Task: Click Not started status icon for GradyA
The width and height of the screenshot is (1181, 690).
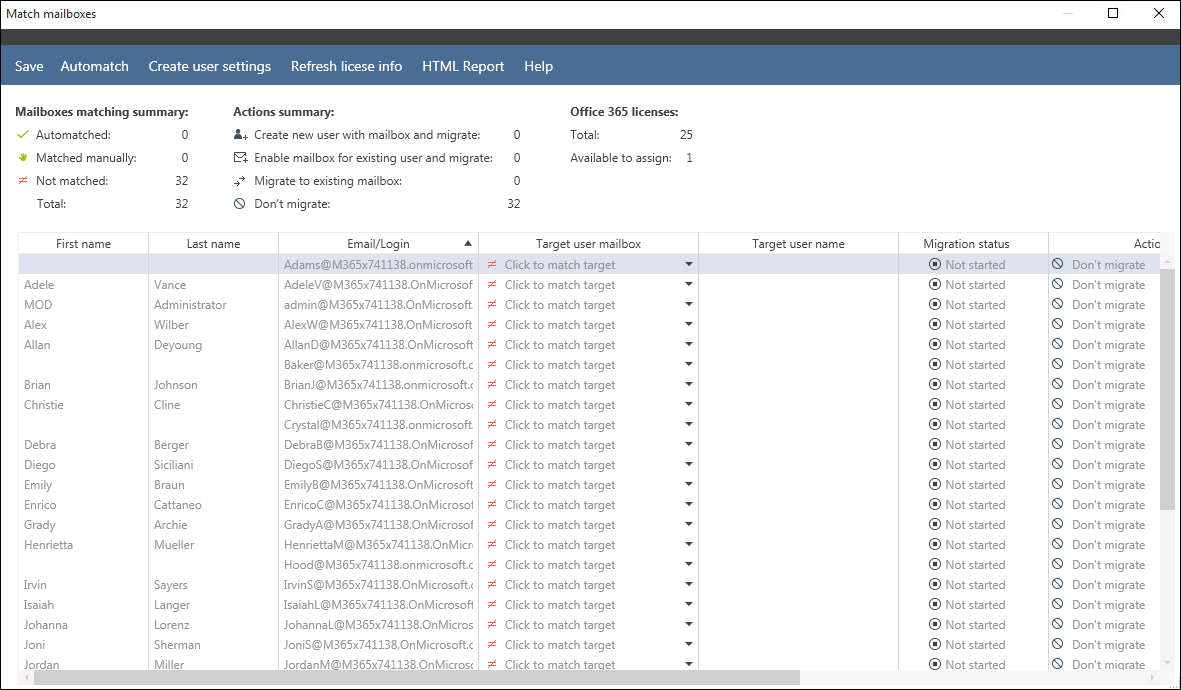Action: point(935,524)
